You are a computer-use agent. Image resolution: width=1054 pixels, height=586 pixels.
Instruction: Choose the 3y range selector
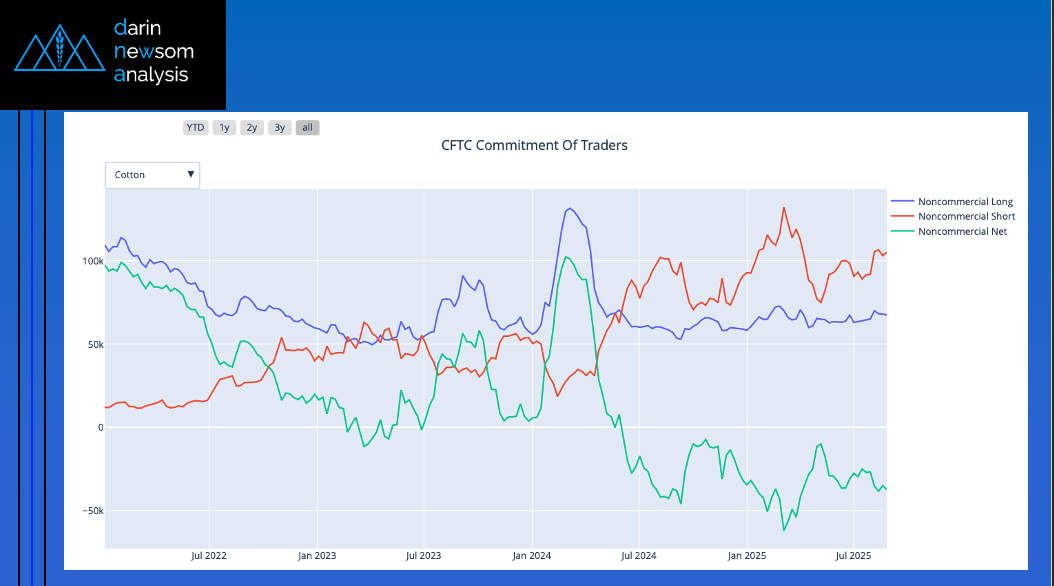[x=280, y=127]
